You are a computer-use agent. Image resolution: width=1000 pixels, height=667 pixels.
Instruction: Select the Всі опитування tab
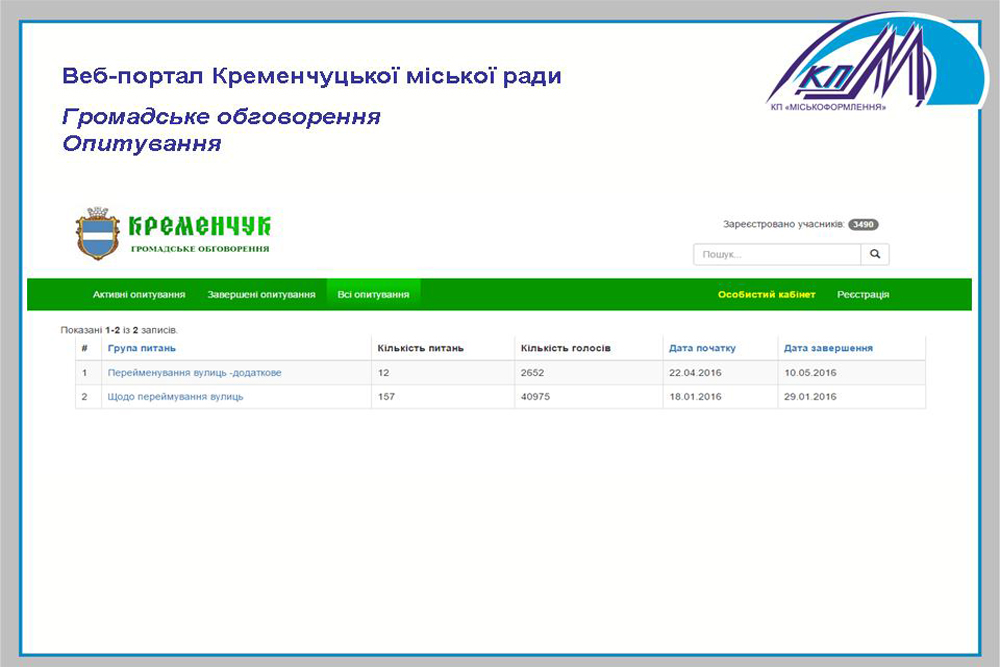tap(373, 295)
